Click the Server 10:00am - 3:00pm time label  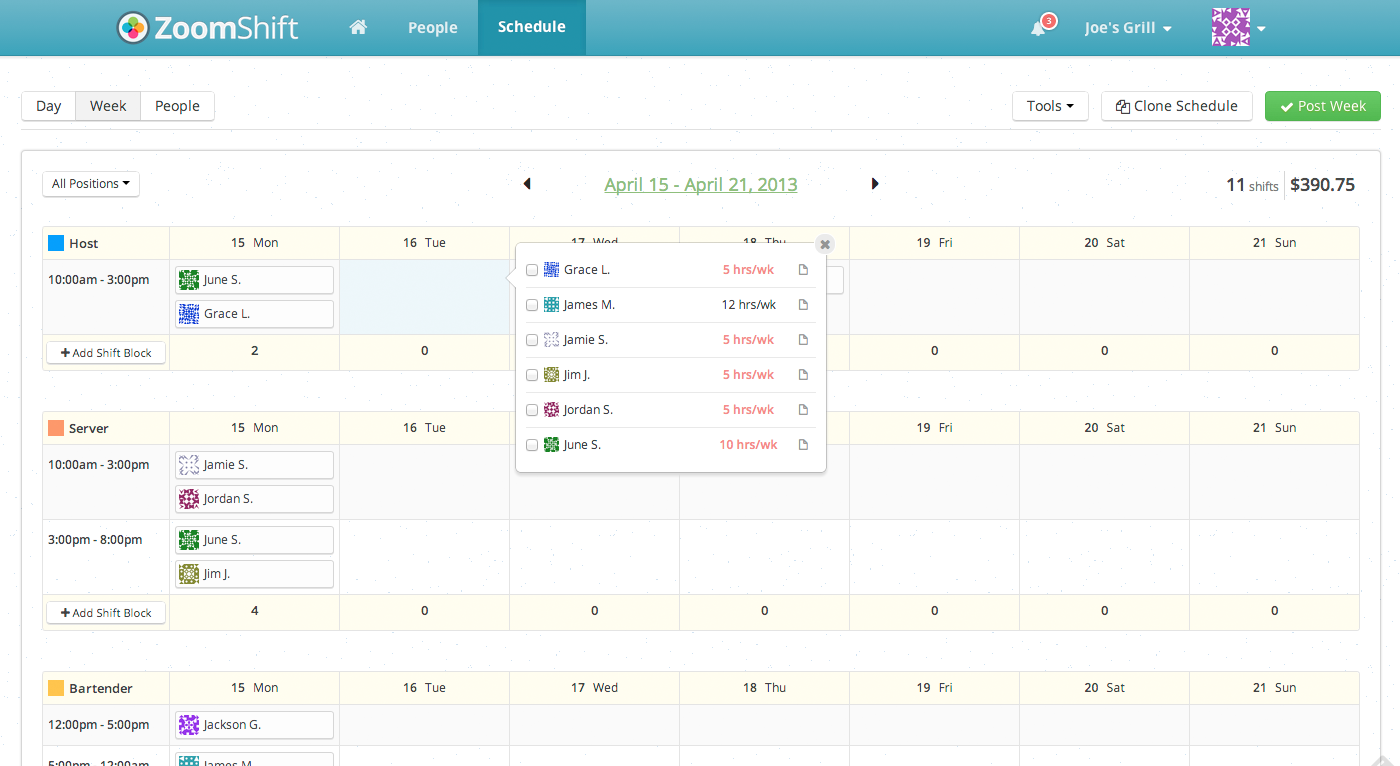point(99,465)
